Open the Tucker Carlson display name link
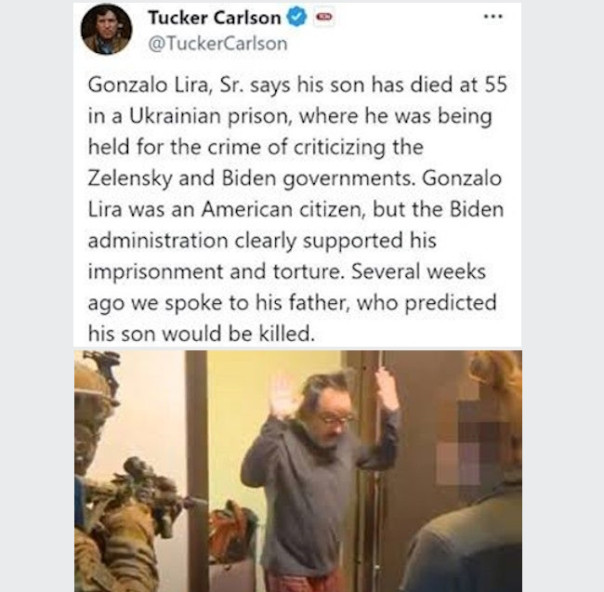 215,18
